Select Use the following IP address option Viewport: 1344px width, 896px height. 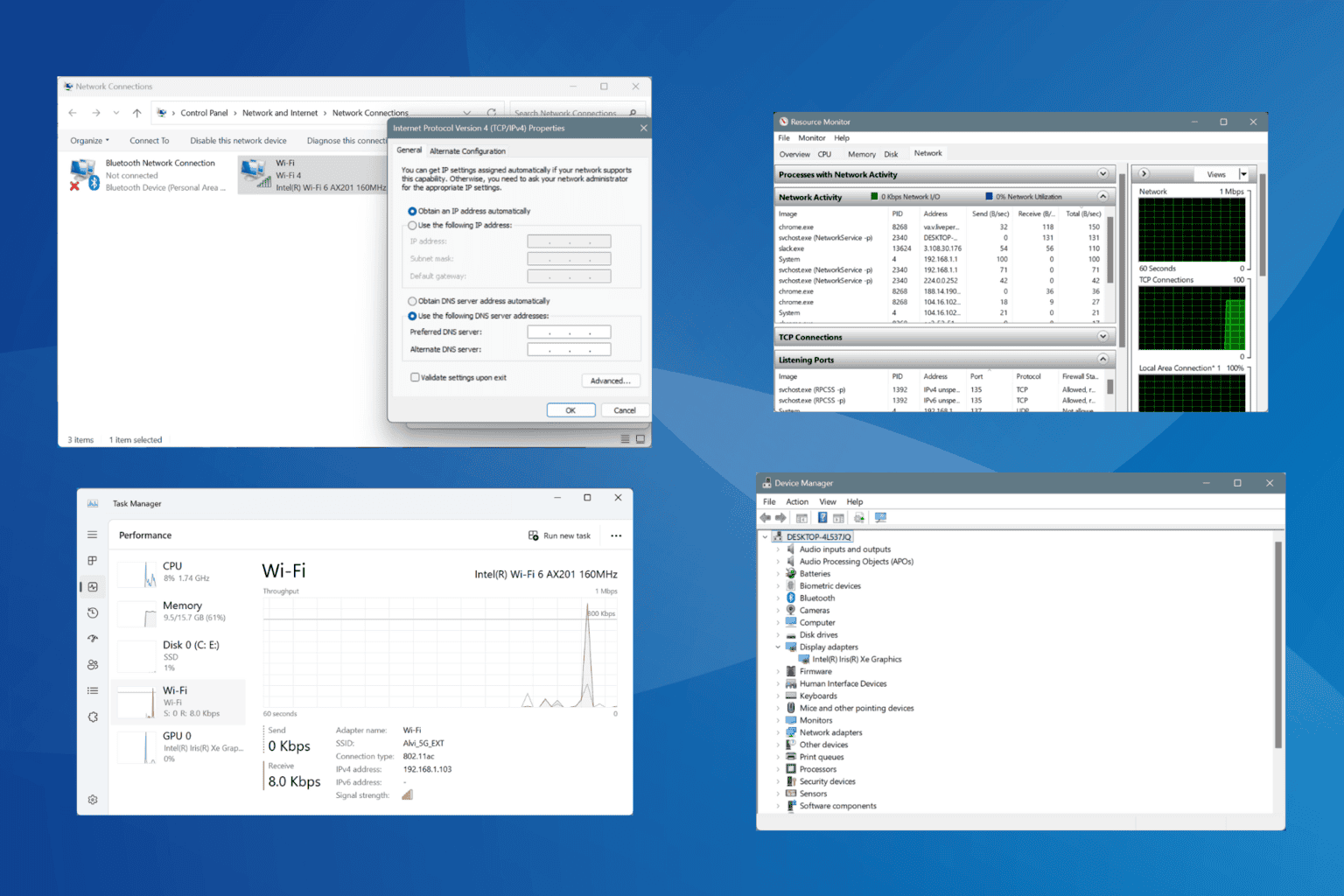412,225
